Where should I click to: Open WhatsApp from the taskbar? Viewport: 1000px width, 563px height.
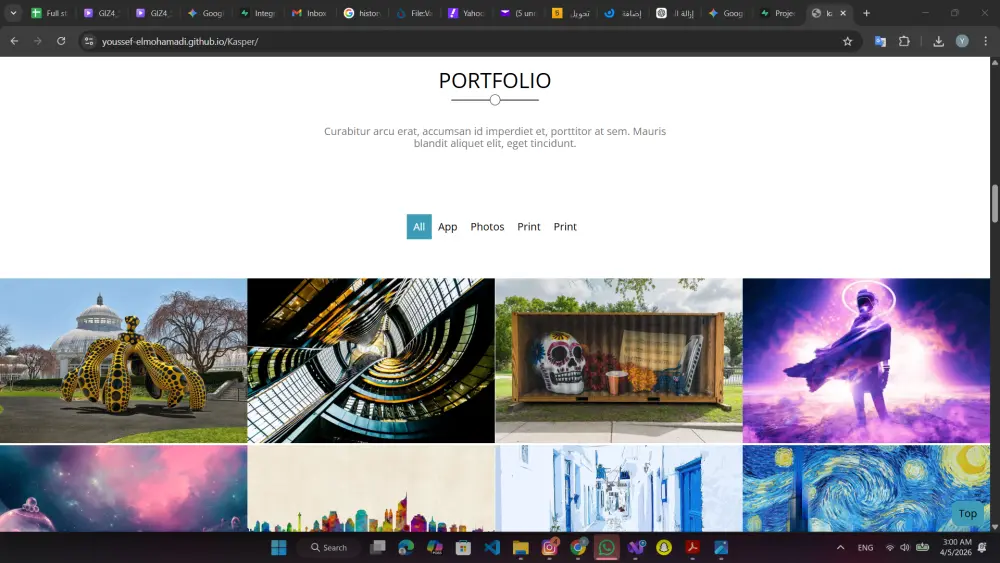[607, 548]
